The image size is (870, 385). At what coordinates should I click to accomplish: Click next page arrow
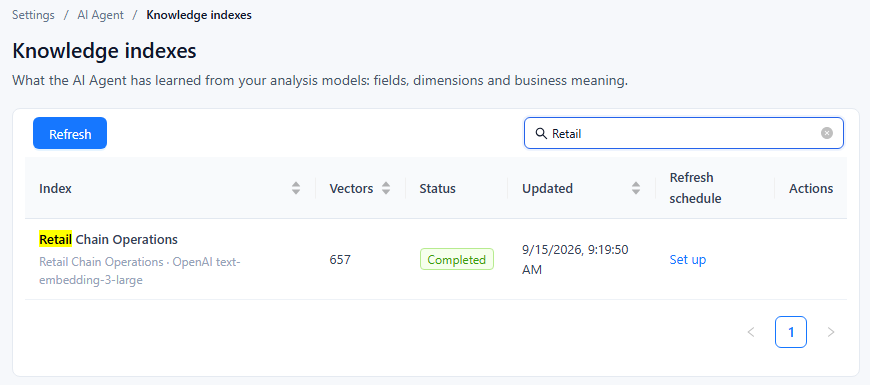[831, 332]
